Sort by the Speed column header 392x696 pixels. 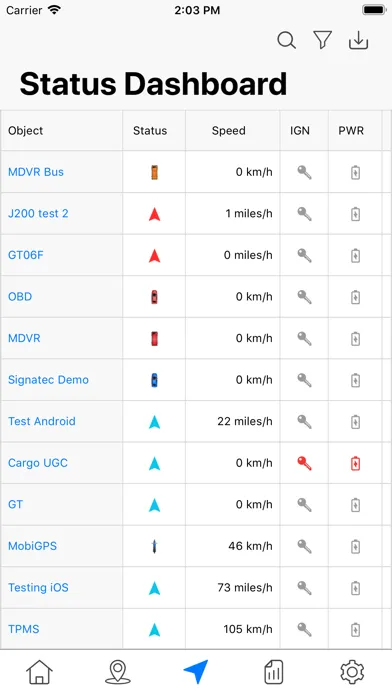click(x=229, y=130)
